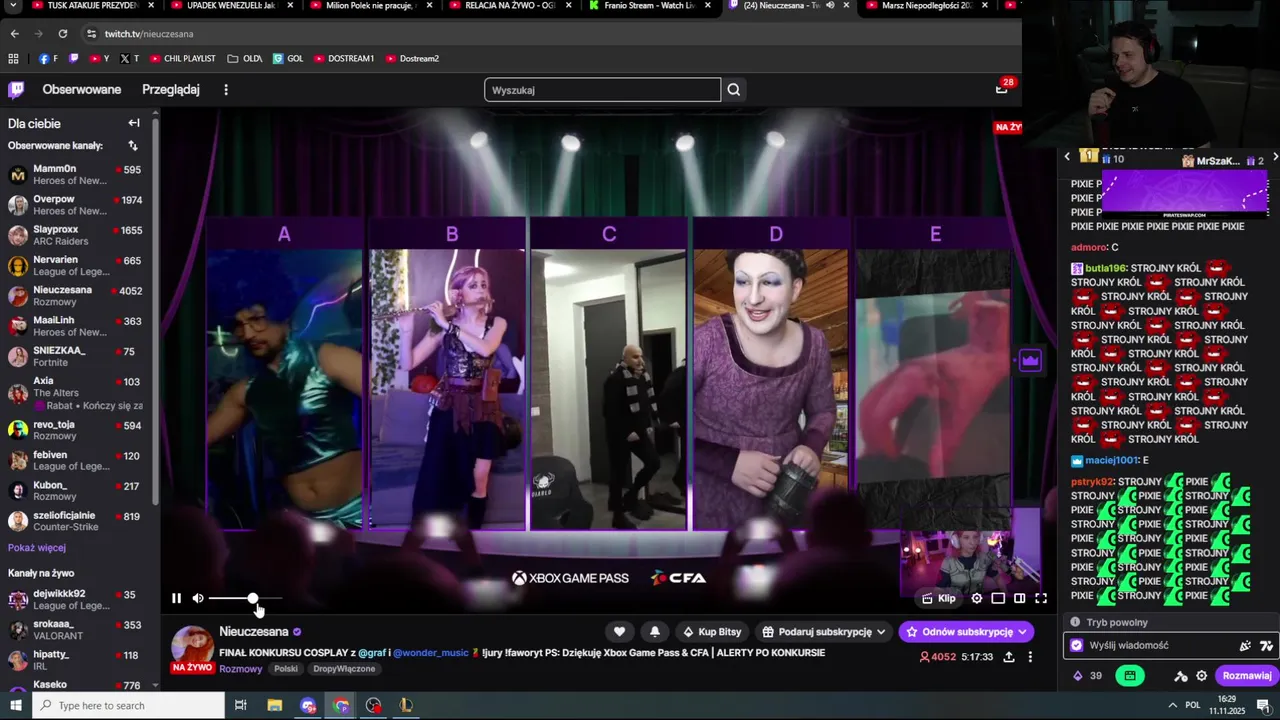Reload the browser page

62,34
